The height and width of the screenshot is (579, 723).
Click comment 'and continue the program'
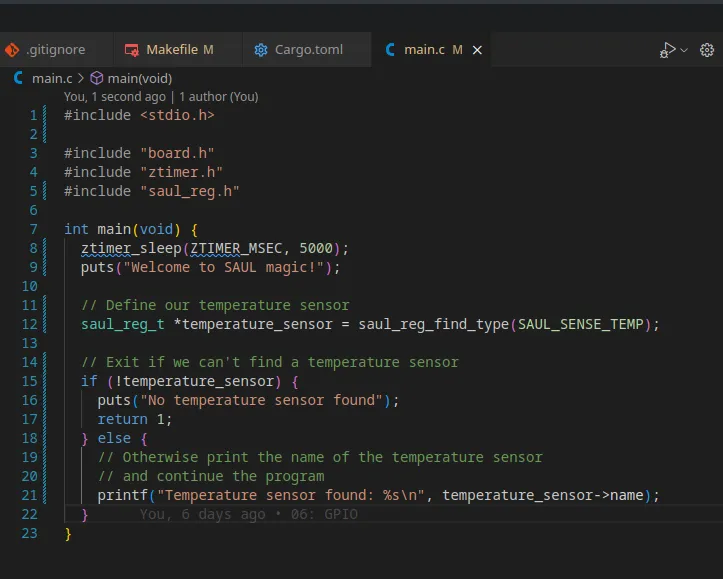[211, 476]
